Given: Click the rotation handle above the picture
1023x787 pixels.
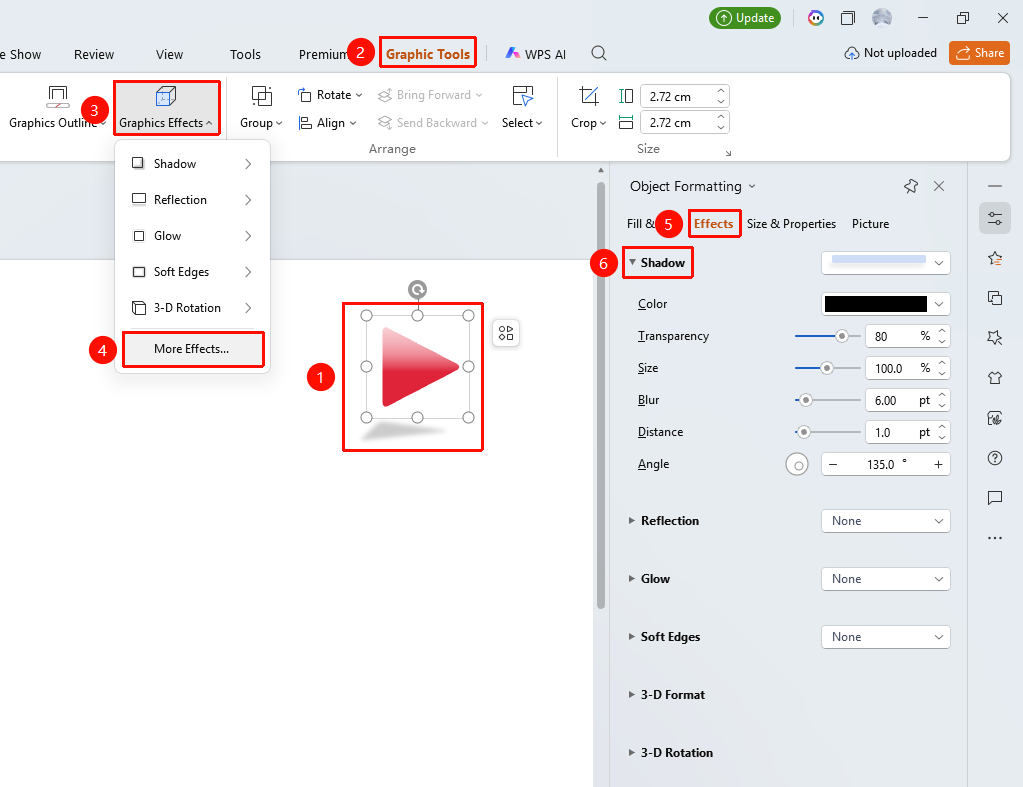Looking at the screenshot, I should 418,289.
